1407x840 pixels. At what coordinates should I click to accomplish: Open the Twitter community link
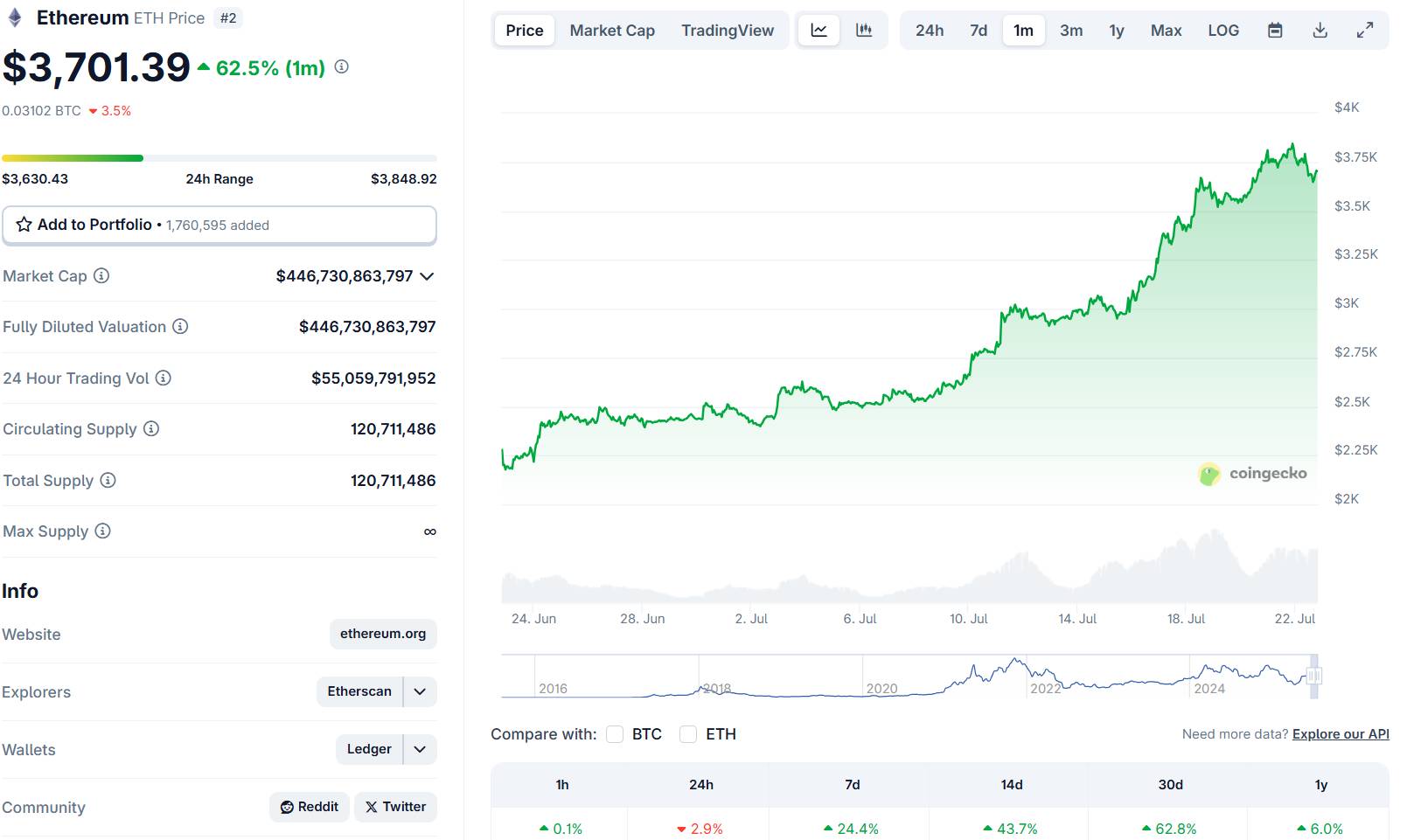(x=395, y=807)
